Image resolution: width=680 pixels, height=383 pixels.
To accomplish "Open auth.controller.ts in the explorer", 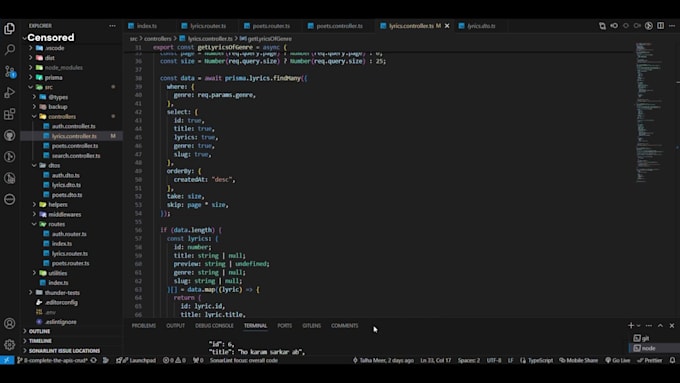I will coord(73,126).
